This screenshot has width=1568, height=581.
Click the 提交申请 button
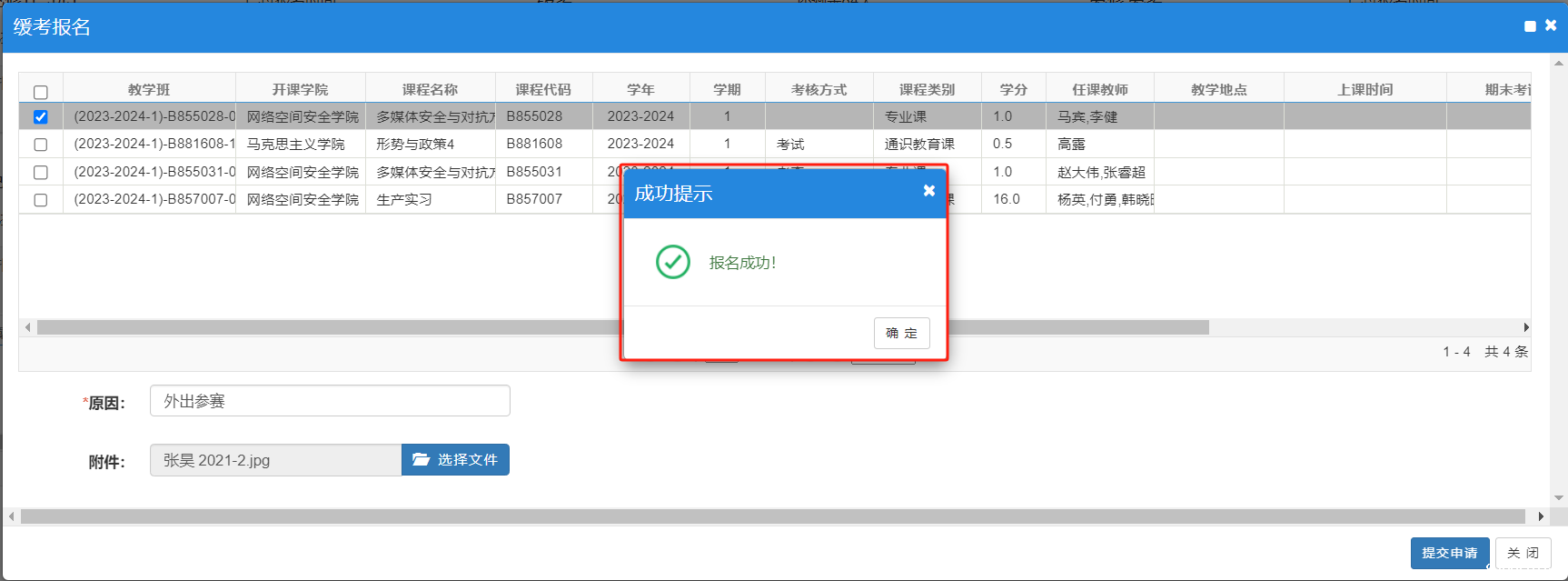click(1449, 553)
